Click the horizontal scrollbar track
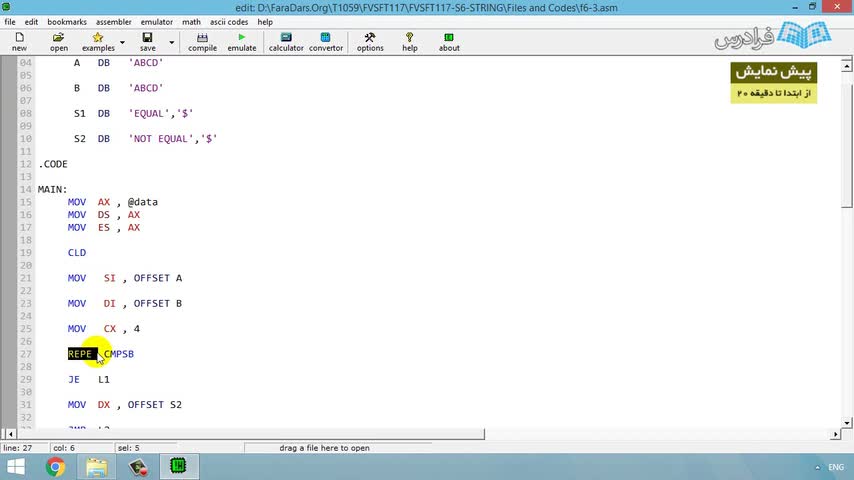 (x=657, y=434)
